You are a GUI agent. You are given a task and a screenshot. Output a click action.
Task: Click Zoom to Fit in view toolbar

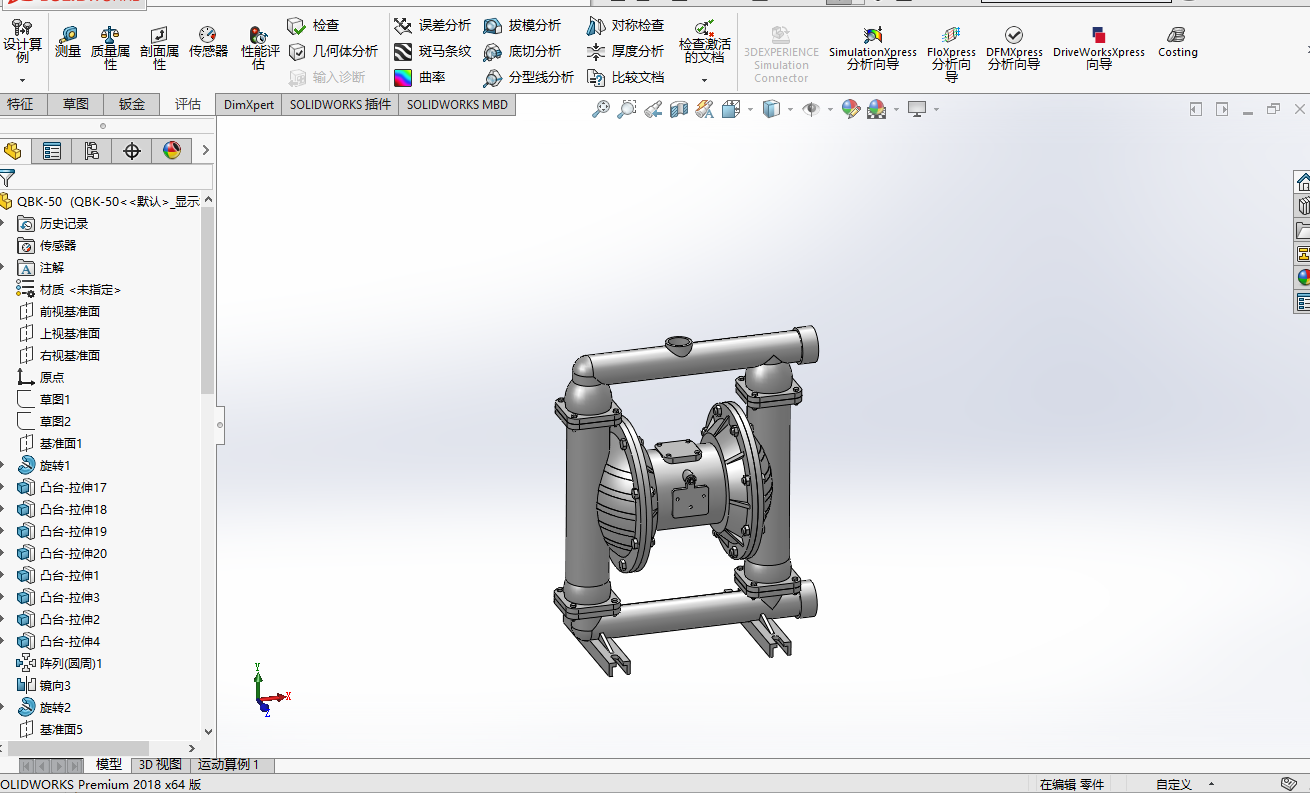[x=600, y=109]
